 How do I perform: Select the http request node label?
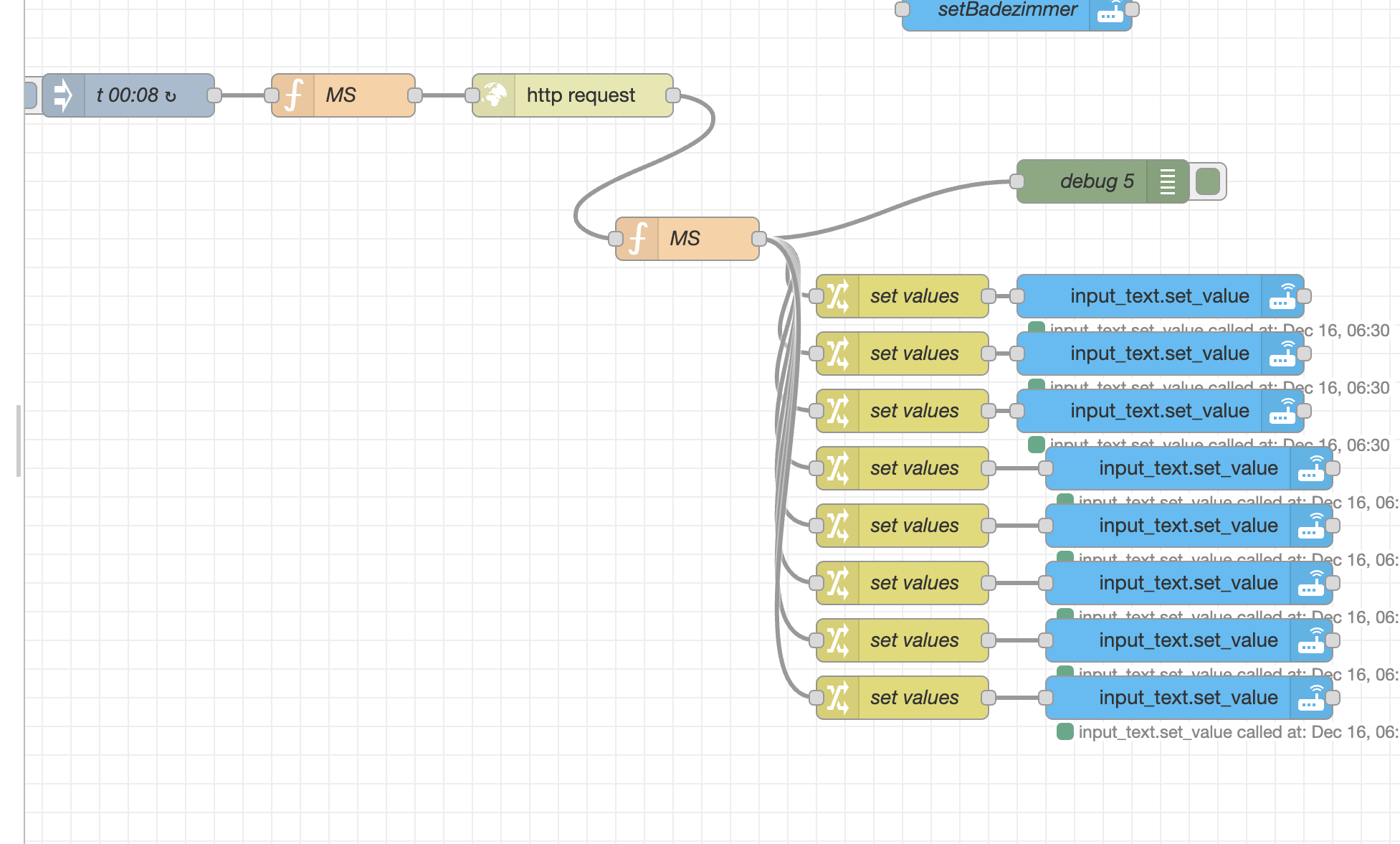click(581, 95)
